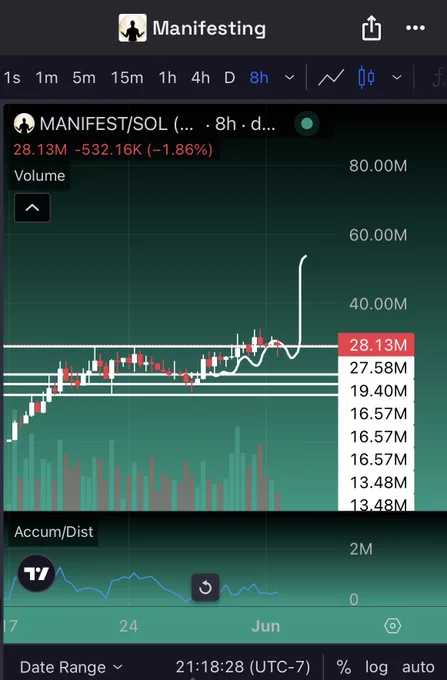Tap the green market status dot

pyautogui.click(x=307, y=124)
